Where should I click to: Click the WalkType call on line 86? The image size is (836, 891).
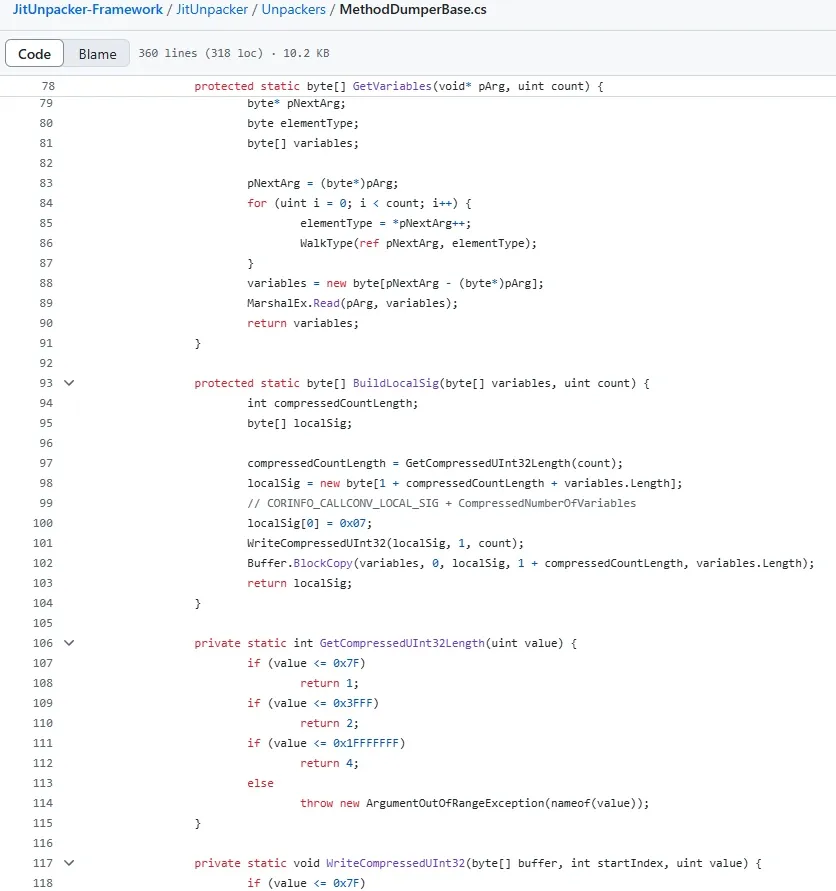click(418, 243)
